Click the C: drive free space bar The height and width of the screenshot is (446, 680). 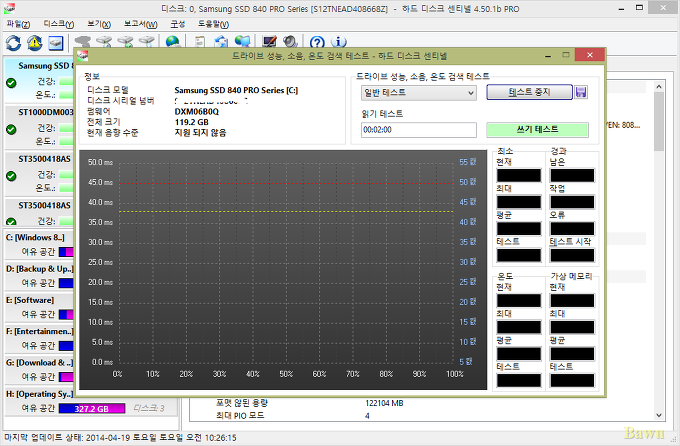(x=66, y=252)
